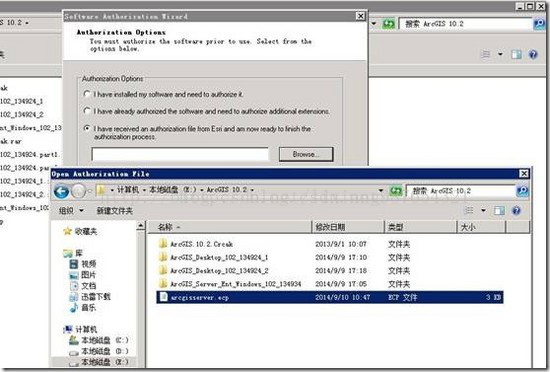550x372 pixels.
Task: Click refresh icon in Open Authorization File dialog
Action: (396, 191)
